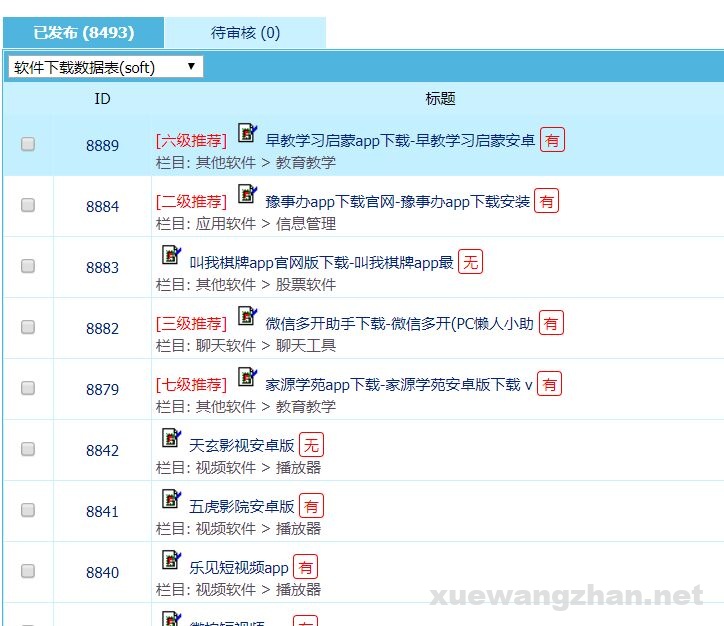724x626 pixels.
Task: Open 叫我棋牌app官网版下载 title link
Action: click(x=321, y=262)
